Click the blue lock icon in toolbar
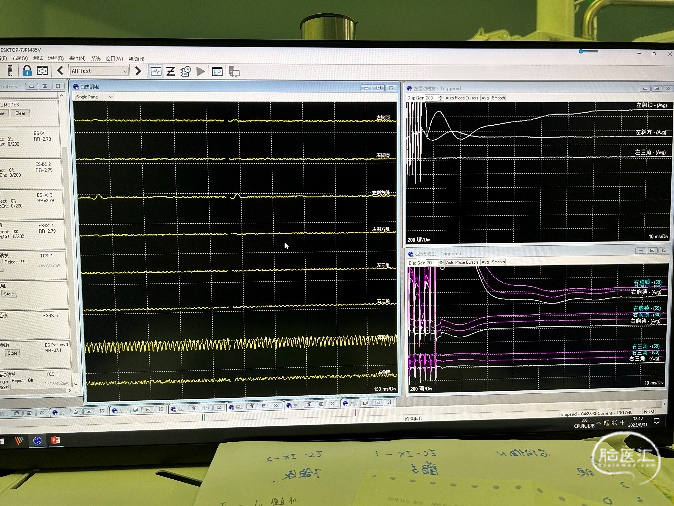 pos(26,71)
